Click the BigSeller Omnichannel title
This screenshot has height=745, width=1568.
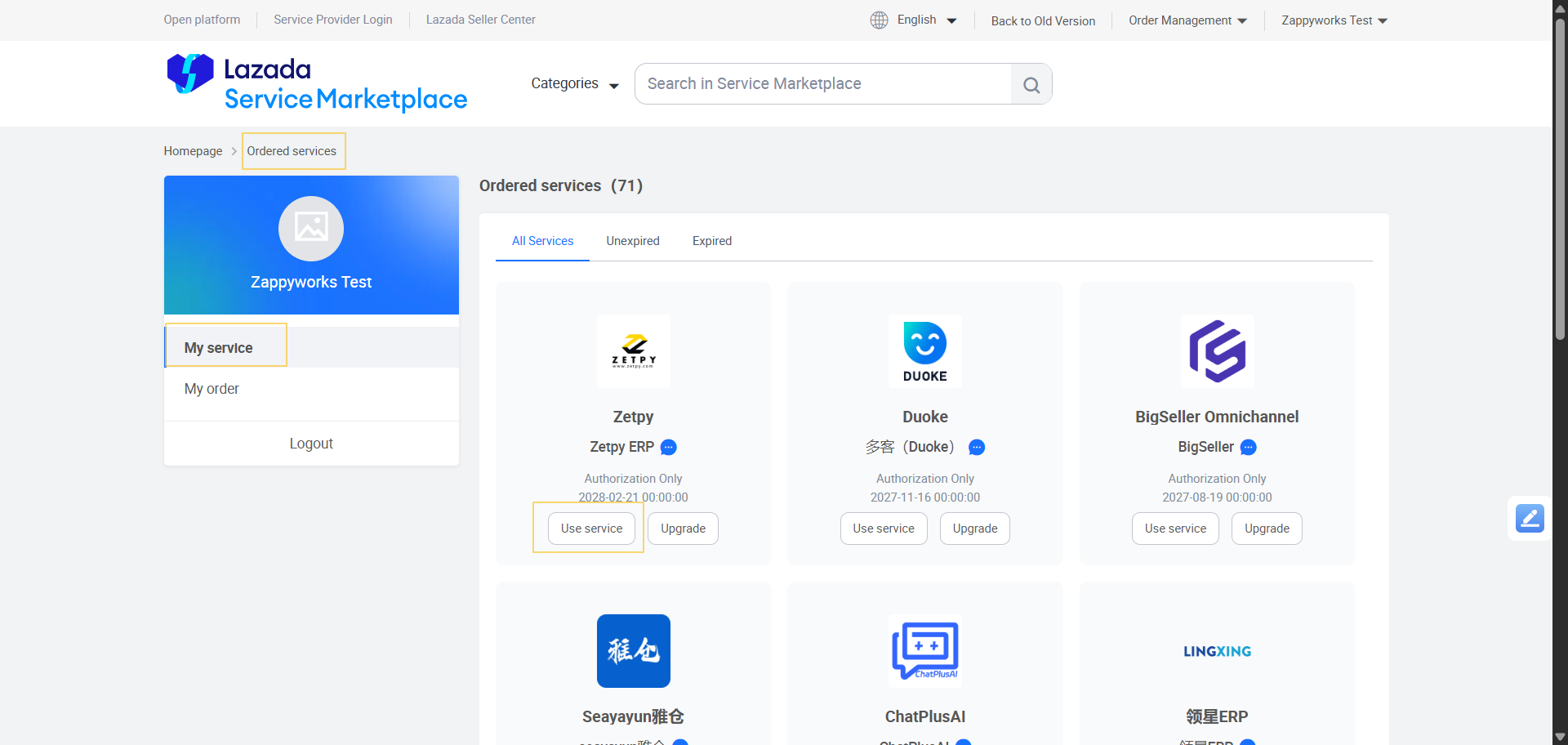click(x=1217, y=417)
